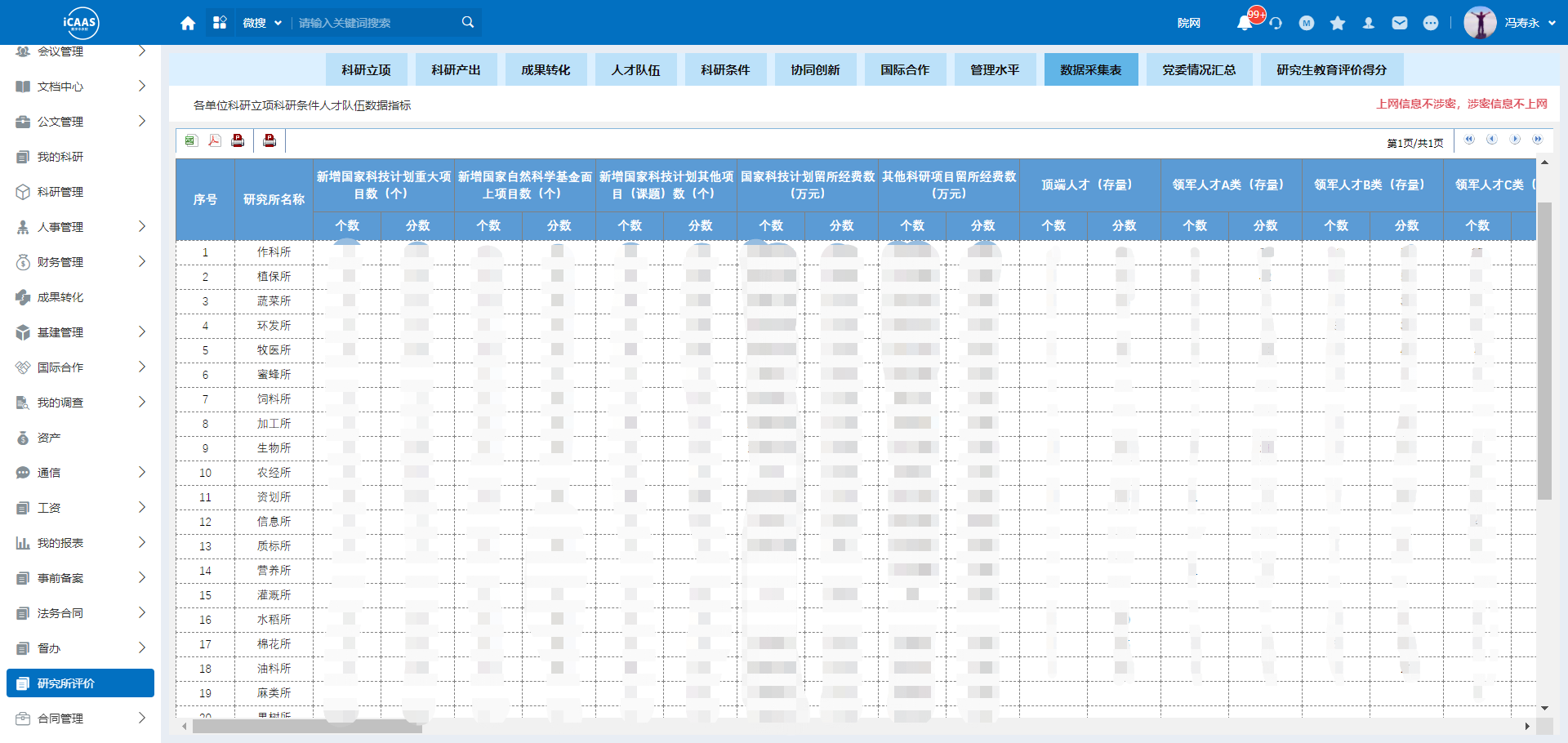Click the 院网 link in header

tap(1189, 23)
